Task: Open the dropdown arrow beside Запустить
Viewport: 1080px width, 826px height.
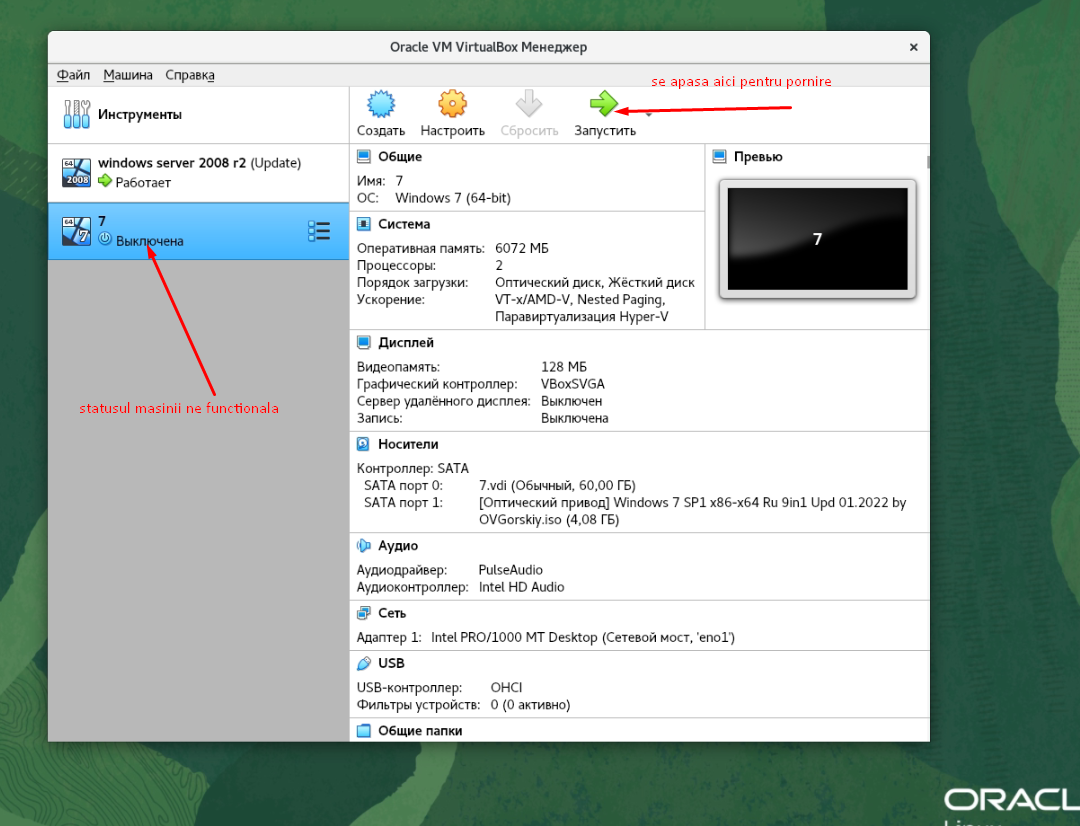Action: click(648, 114)
